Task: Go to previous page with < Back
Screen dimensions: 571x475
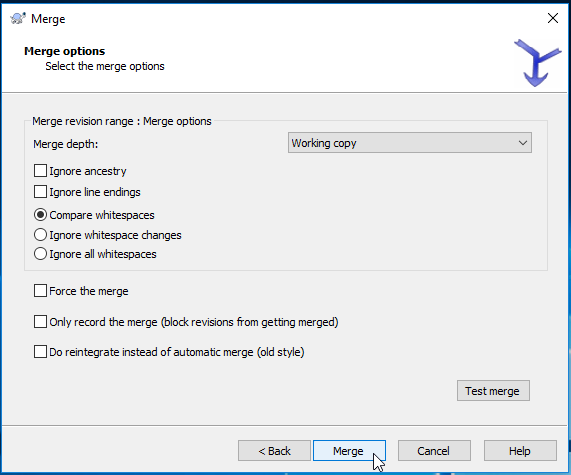Action: (x=274, y=451)
